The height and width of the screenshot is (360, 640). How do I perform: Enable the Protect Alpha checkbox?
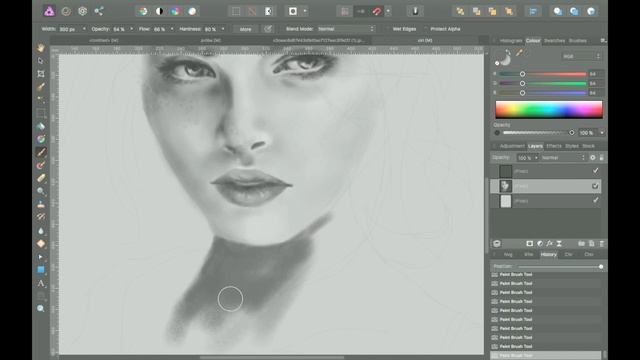pos(425,29)
